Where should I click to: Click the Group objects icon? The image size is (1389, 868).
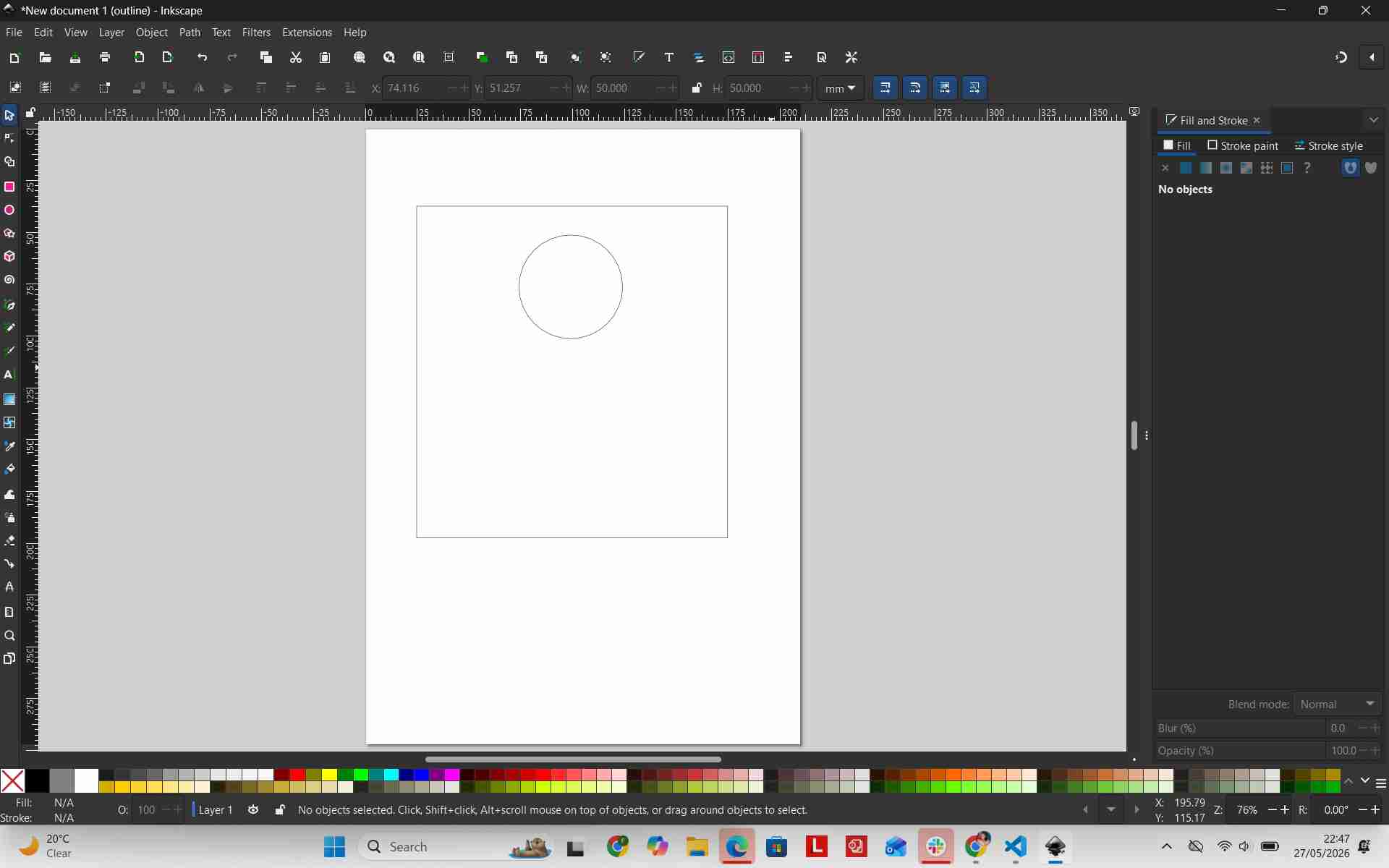point(576,57)
